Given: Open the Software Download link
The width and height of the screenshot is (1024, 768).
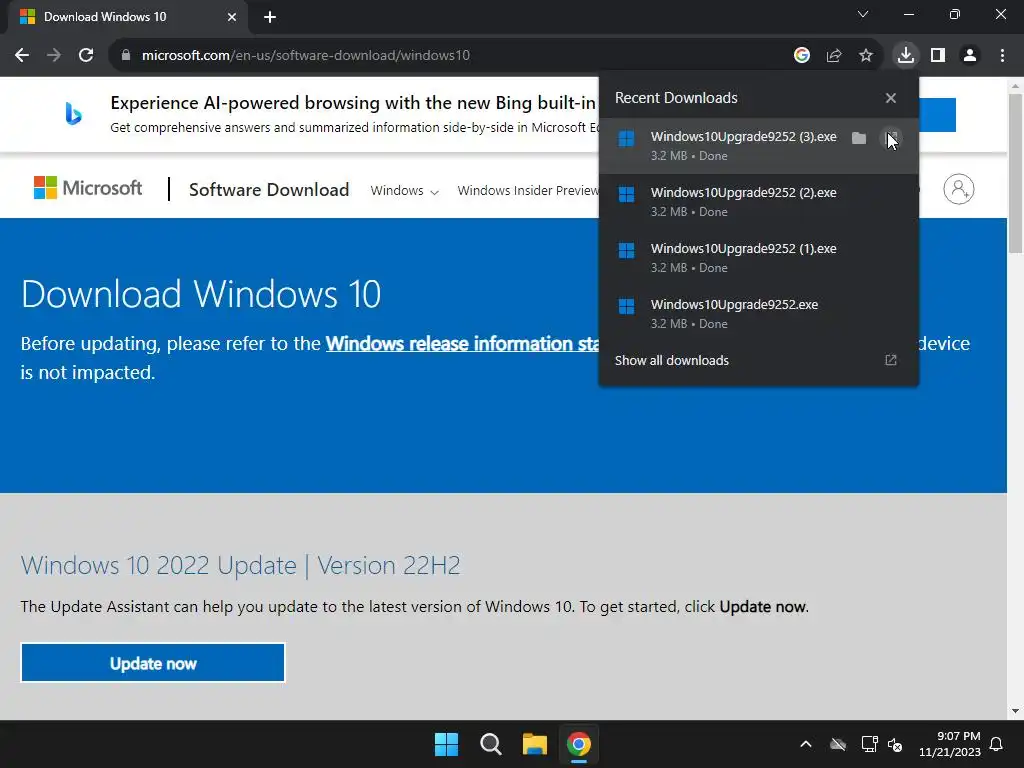Looking at the screenshot, I should point(268,190).
